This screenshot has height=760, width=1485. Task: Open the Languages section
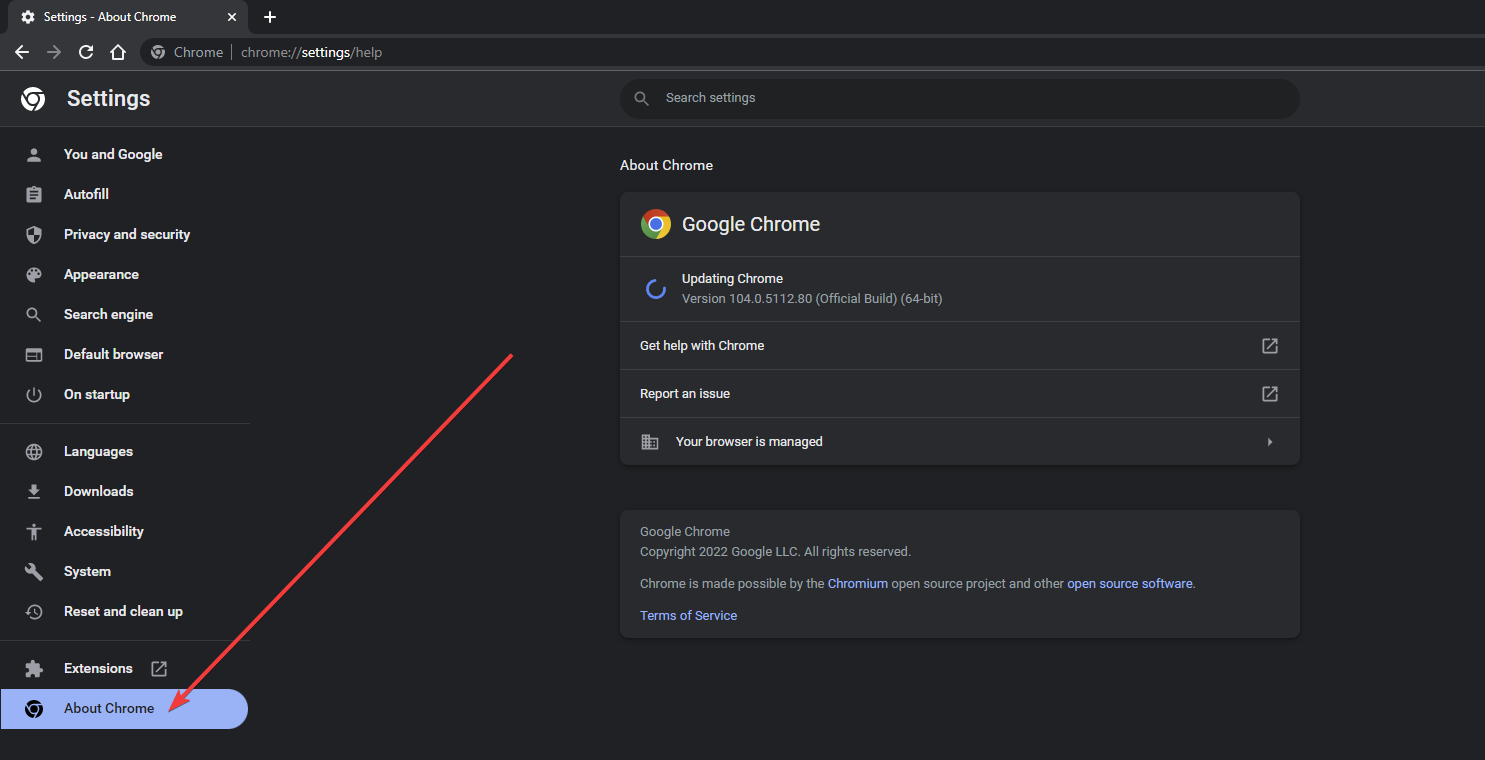98,451
